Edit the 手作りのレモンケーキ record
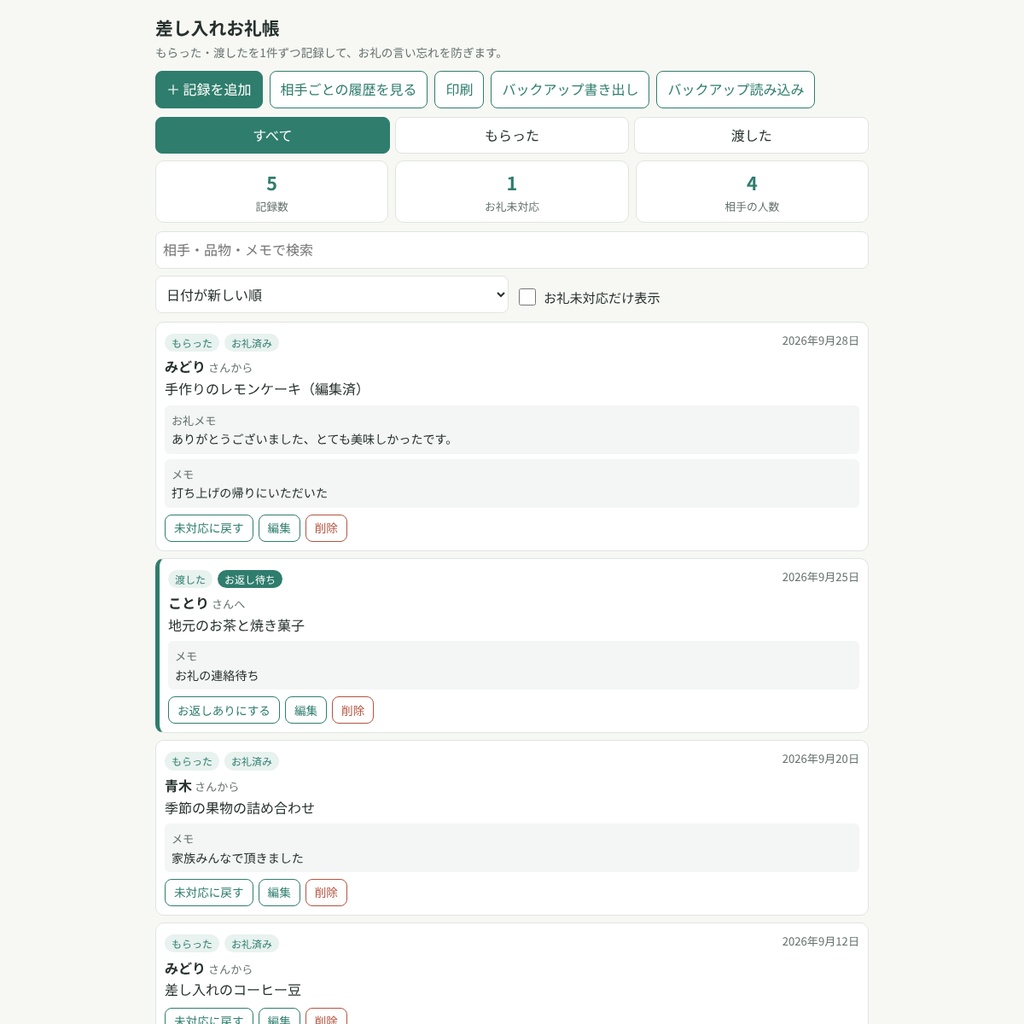This screenshot has height=1024, width=1024. click(x=279, y=528)
